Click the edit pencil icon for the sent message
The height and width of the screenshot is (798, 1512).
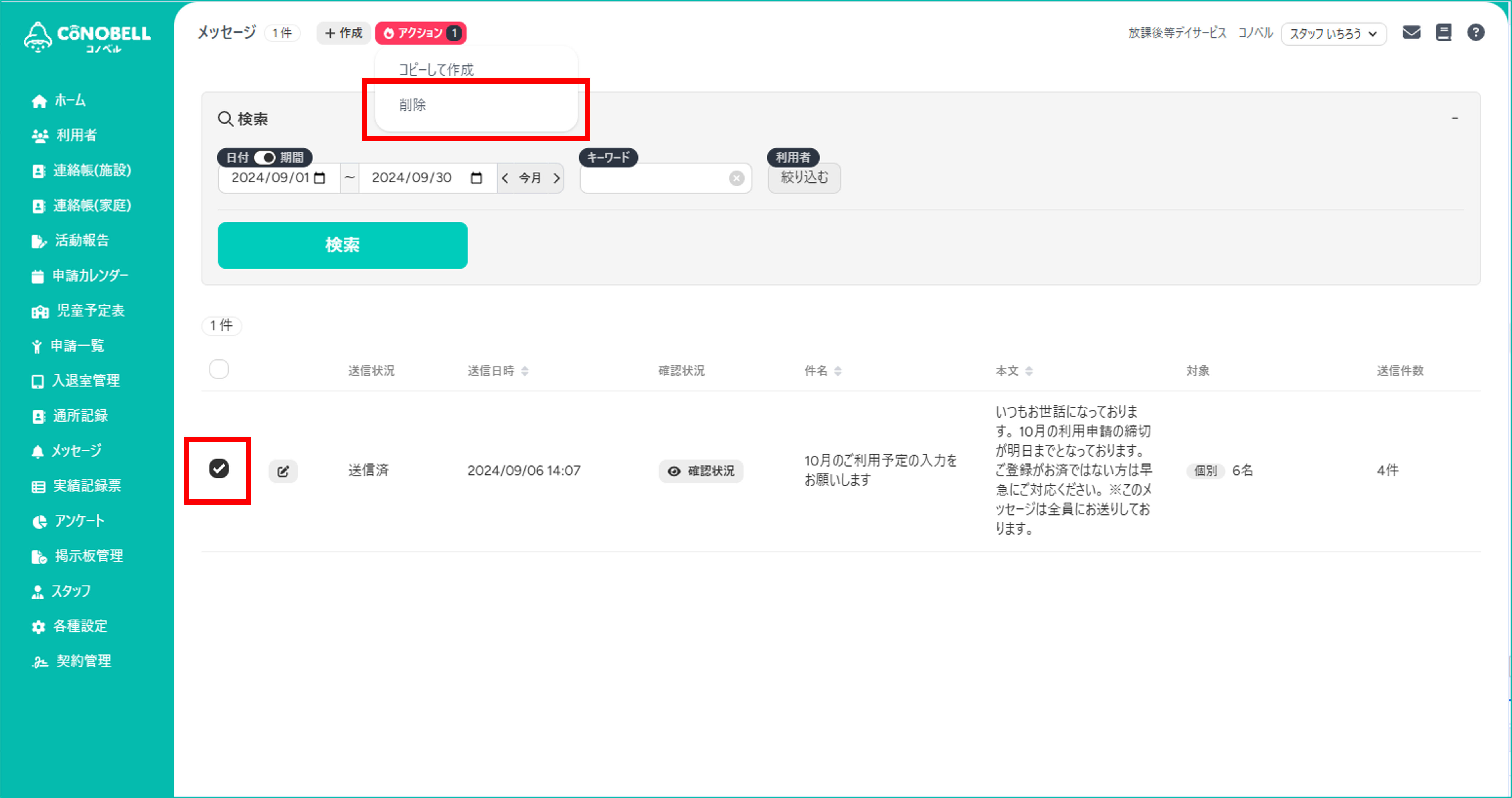283,471
